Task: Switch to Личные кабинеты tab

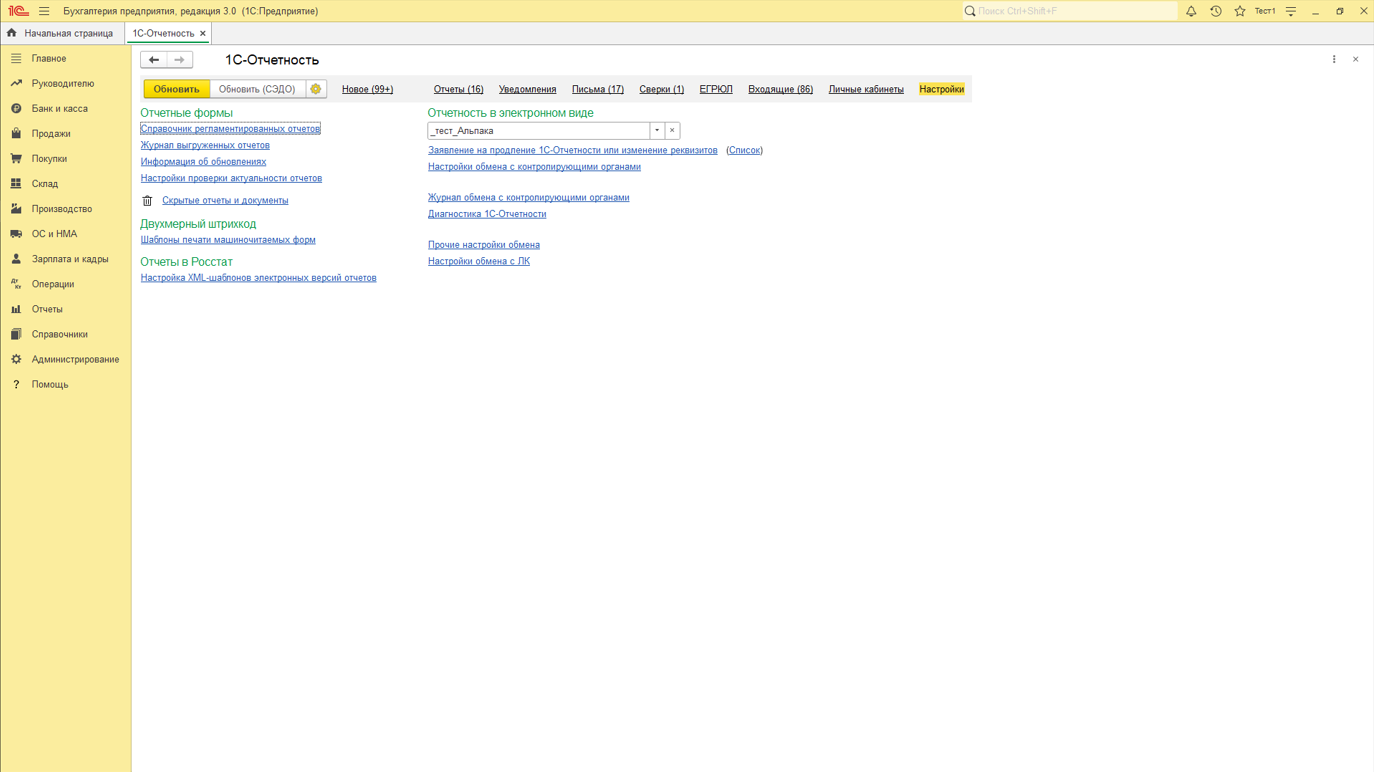Action: tap(866, 89)
